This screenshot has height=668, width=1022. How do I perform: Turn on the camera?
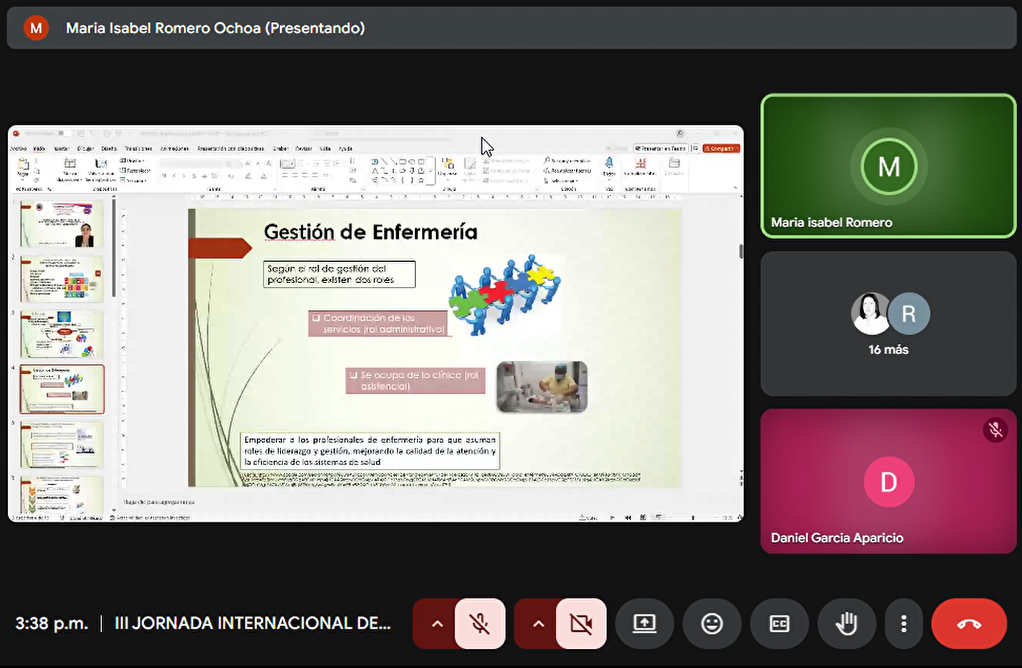(581, 624)
